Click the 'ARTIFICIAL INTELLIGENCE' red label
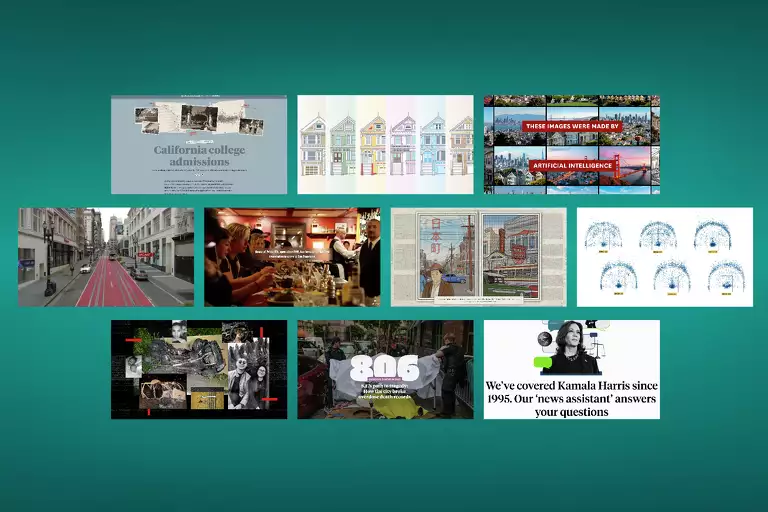768x512 pixels. pos(571,162)
